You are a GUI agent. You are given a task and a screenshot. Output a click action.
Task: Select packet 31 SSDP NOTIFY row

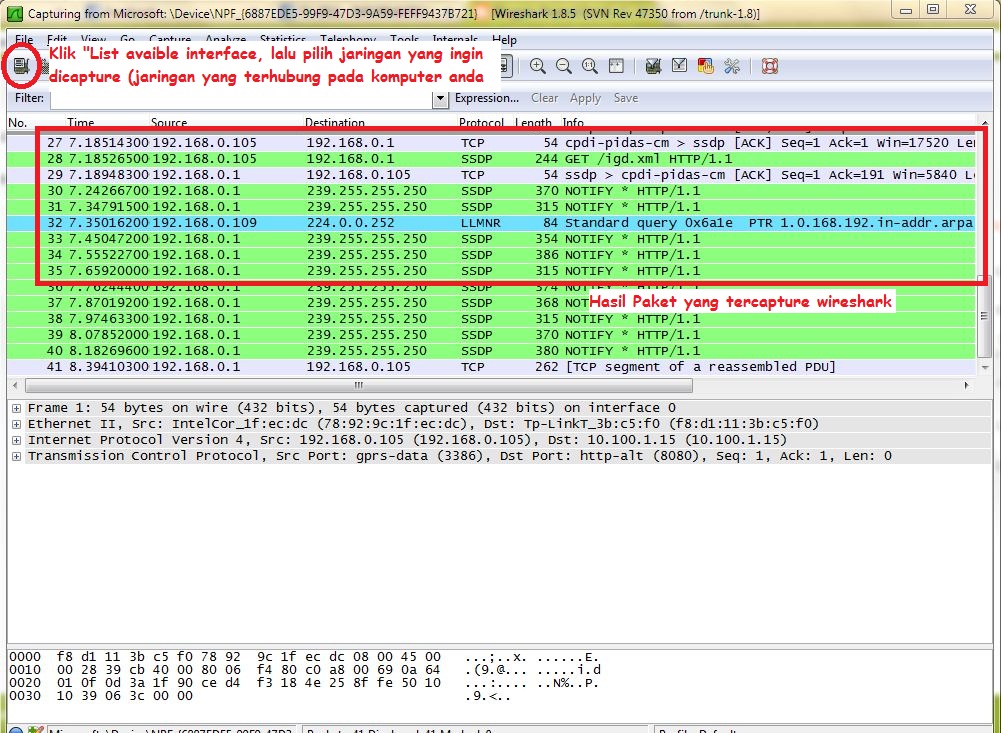[x=491, y=207]
